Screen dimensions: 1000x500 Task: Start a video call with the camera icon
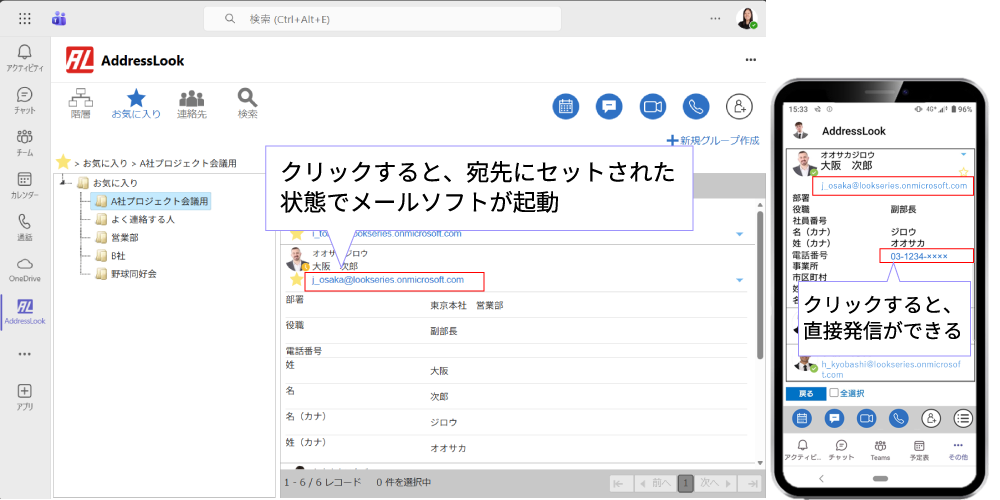point(652,106)
